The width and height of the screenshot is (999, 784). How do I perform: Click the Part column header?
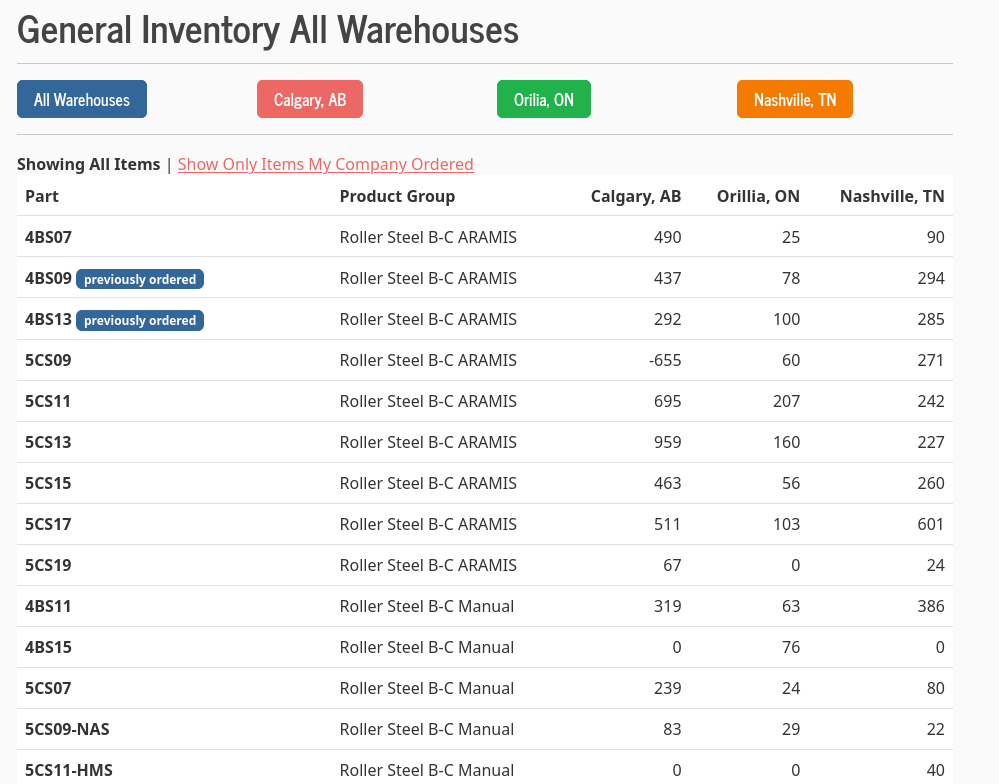point(42,196)
